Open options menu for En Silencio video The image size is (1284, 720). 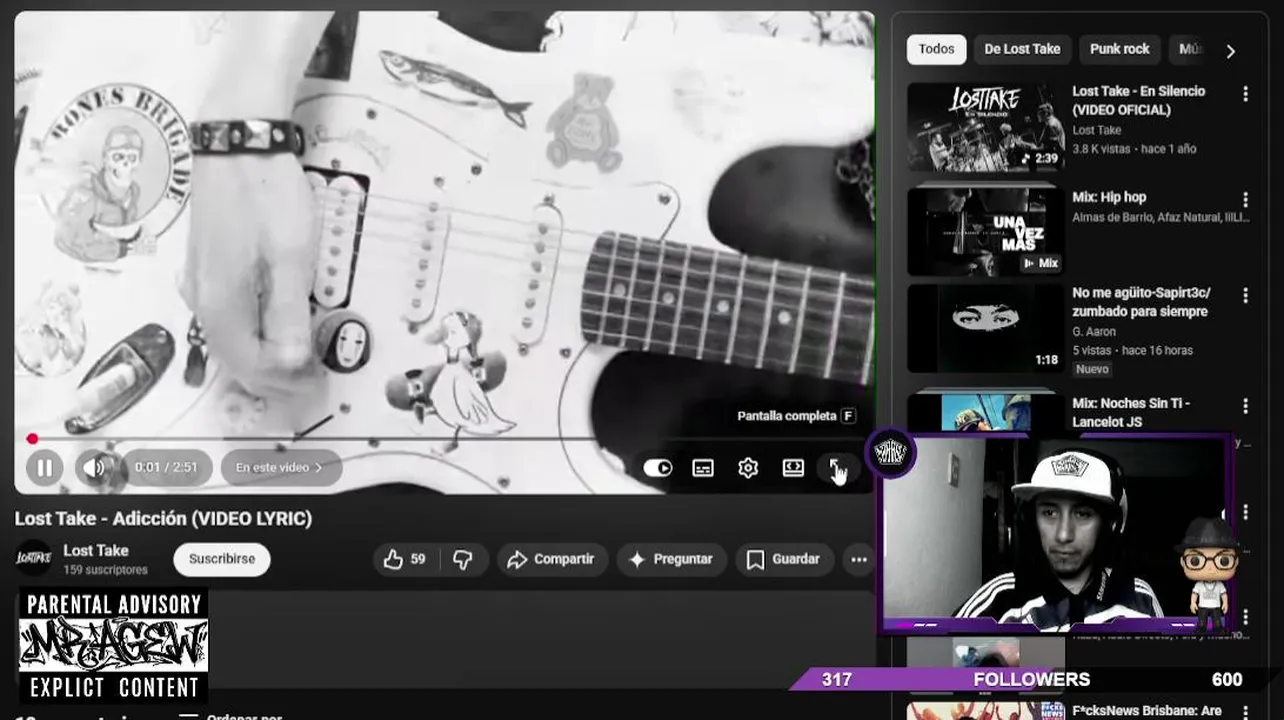click(x=1245, y=94)
